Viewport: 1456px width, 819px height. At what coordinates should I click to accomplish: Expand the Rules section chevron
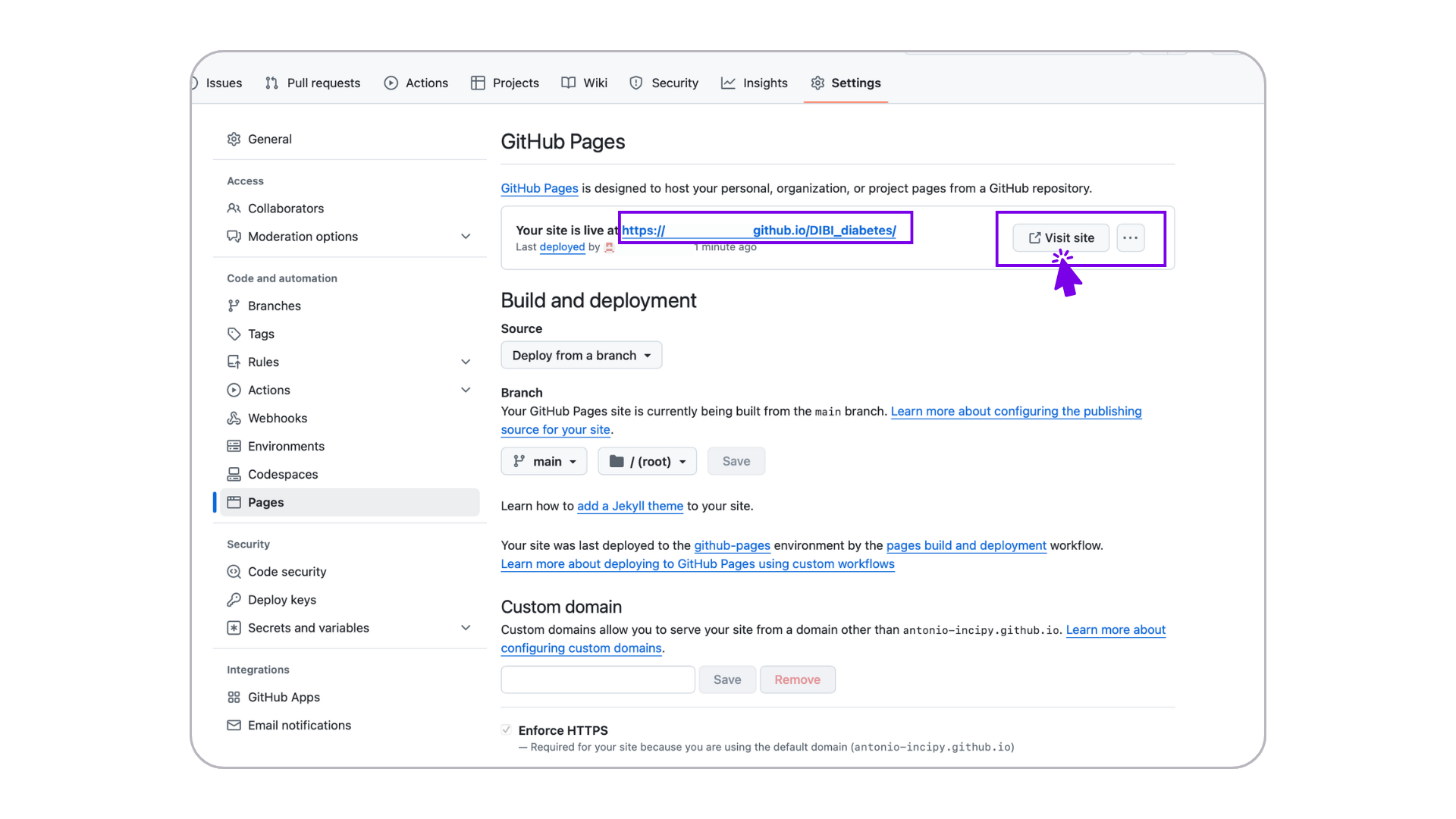point(466,362)
